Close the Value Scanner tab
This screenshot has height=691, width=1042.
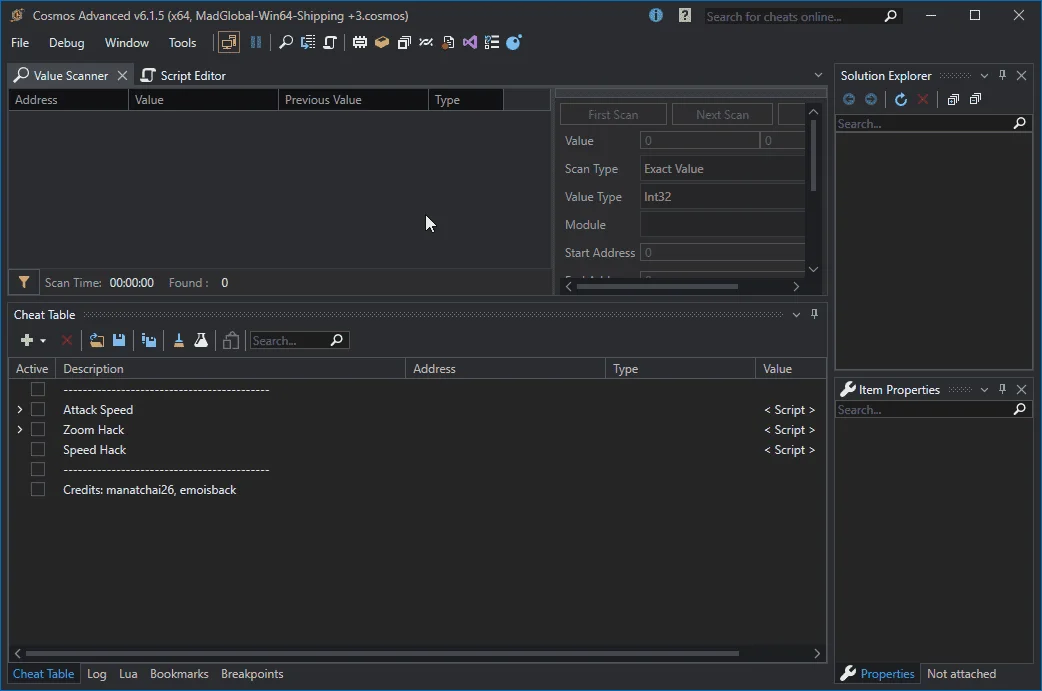click(122, 76)
